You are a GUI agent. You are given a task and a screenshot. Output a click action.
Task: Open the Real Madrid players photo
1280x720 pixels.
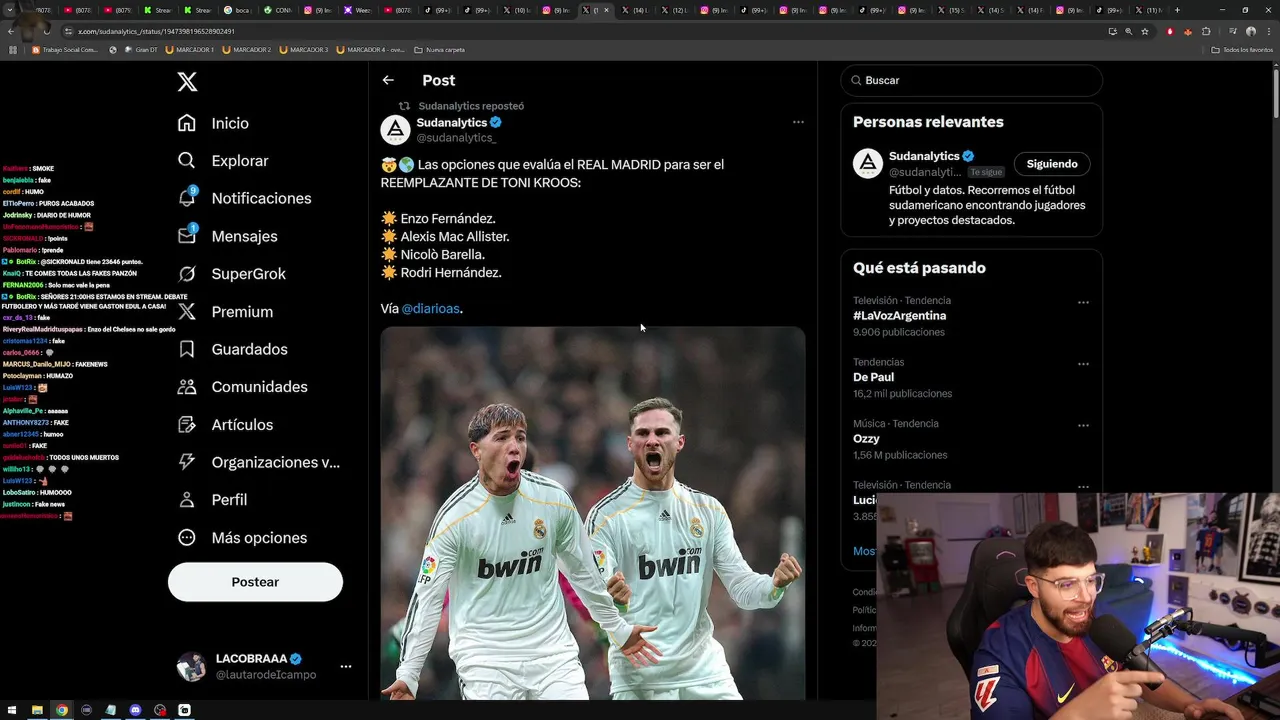click(x=593, y=513)
